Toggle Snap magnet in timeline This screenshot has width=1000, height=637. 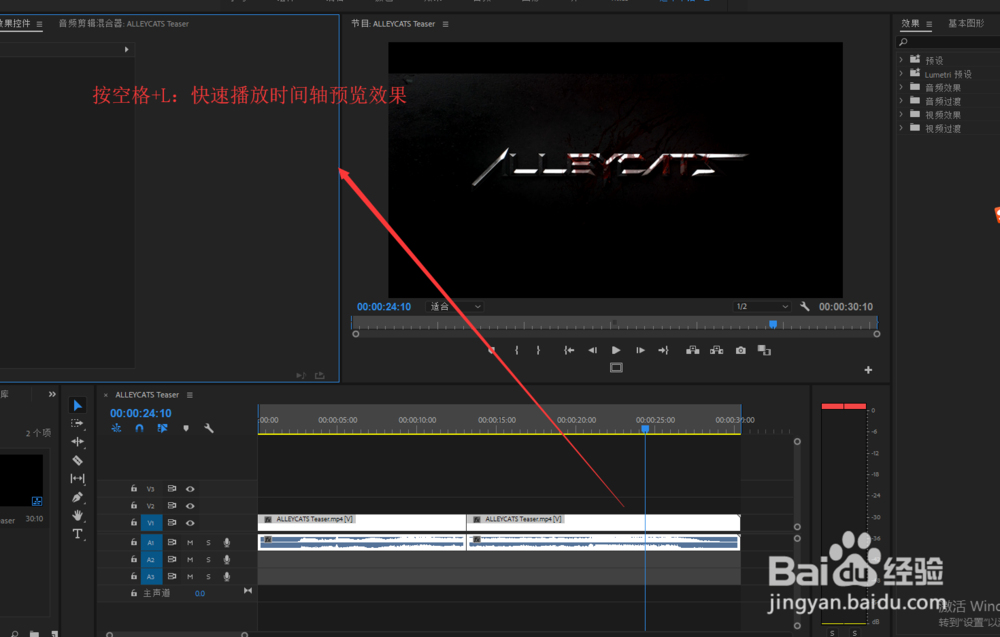pyautogui.click(x=139, y=428)
